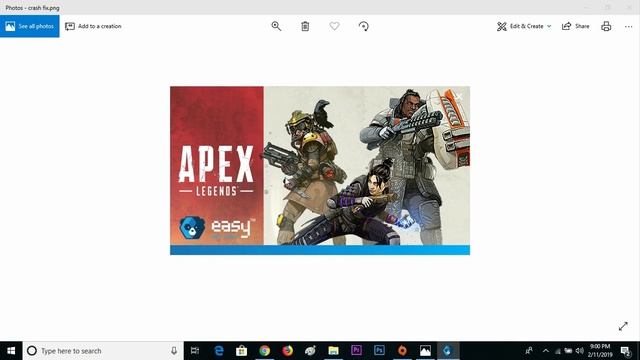The image size is (640, 360).
Task: Open Task View on the taskbar
Action: pos(195,351)
